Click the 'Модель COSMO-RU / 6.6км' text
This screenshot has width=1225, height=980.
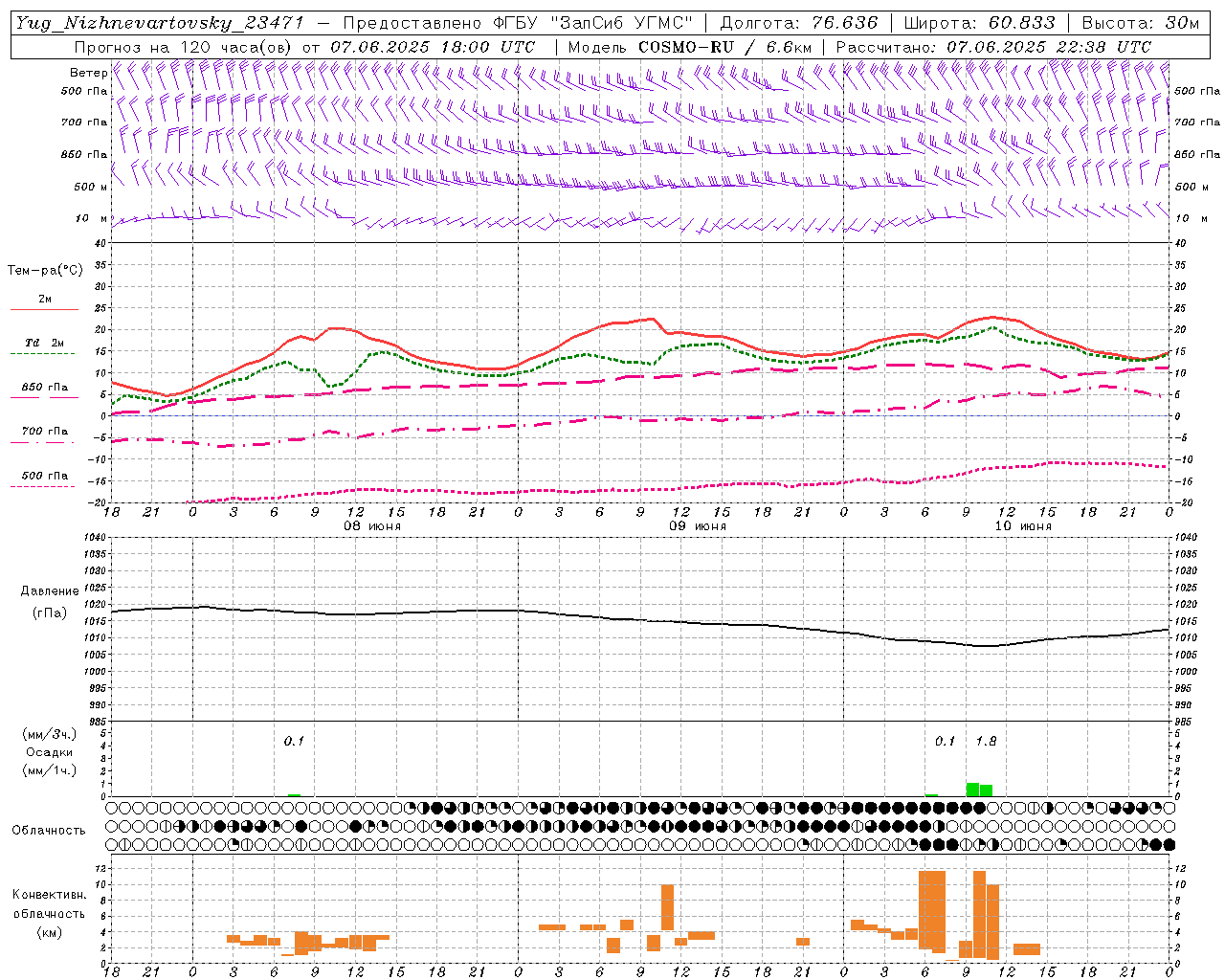pyautogui.click(x=690, y=47)
